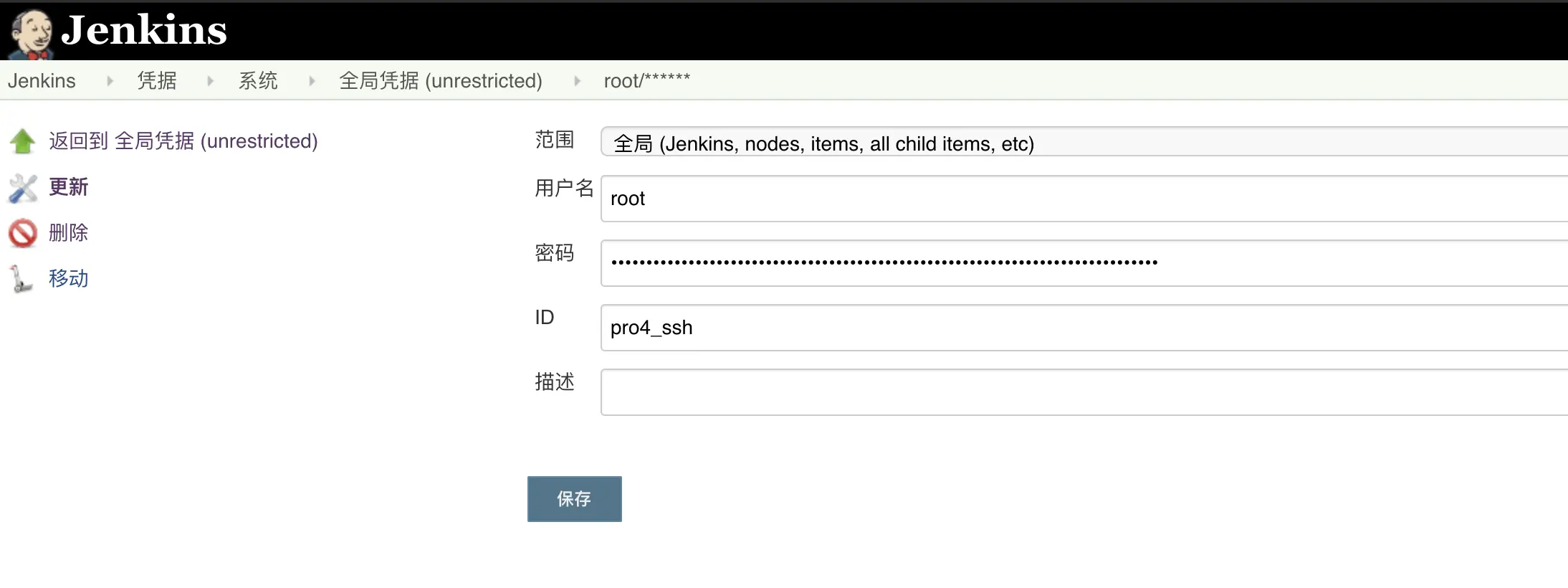The height and width of the screenshot is (588, 1568).
Task: Select 全局凭据 (unrestricted) breadcrumb
Action: pyautogui.click(x=441, y=80)
